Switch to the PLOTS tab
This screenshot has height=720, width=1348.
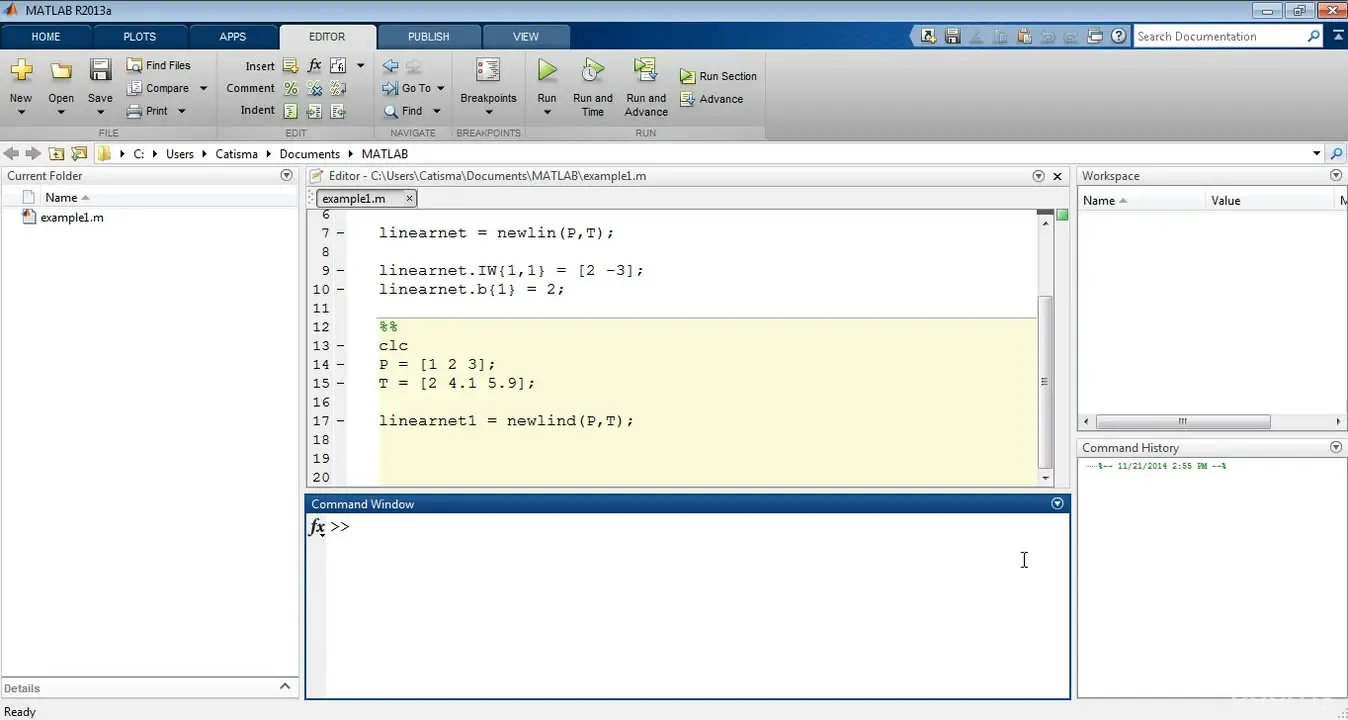tap(139, 37)
